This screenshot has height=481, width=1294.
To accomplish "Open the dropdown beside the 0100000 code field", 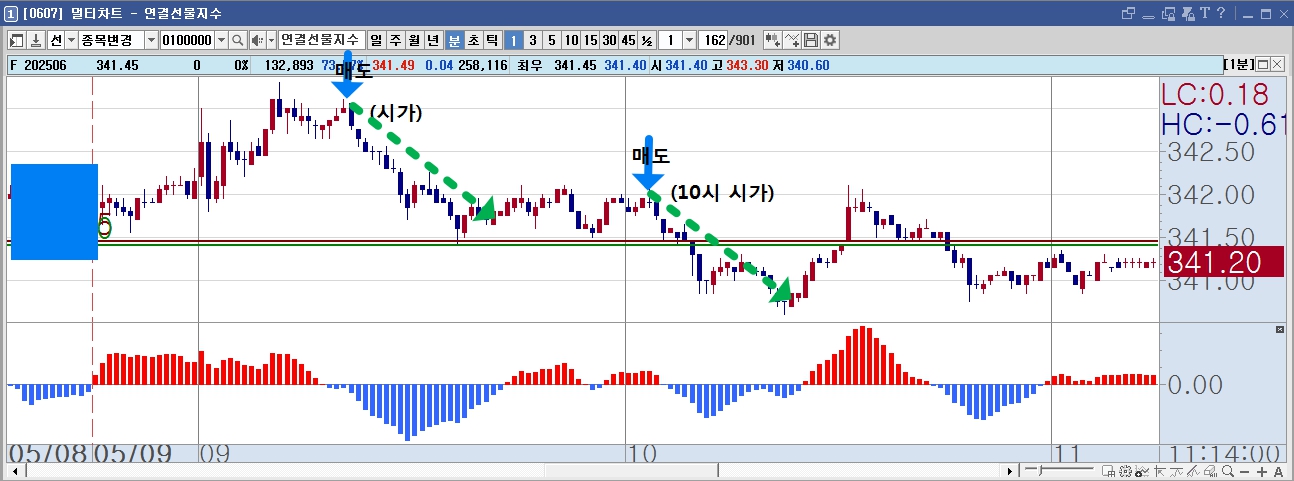I will point(221,40).
